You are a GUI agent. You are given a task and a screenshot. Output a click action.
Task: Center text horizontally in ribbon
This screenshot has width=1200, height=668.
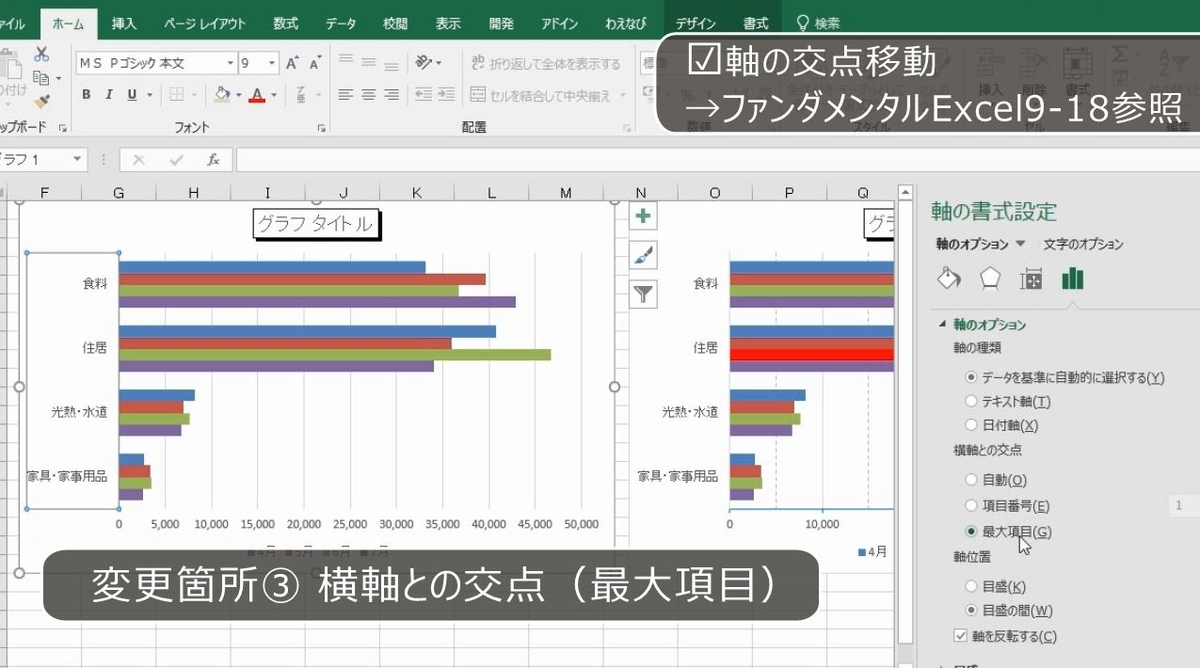click(x=369, y=95)
